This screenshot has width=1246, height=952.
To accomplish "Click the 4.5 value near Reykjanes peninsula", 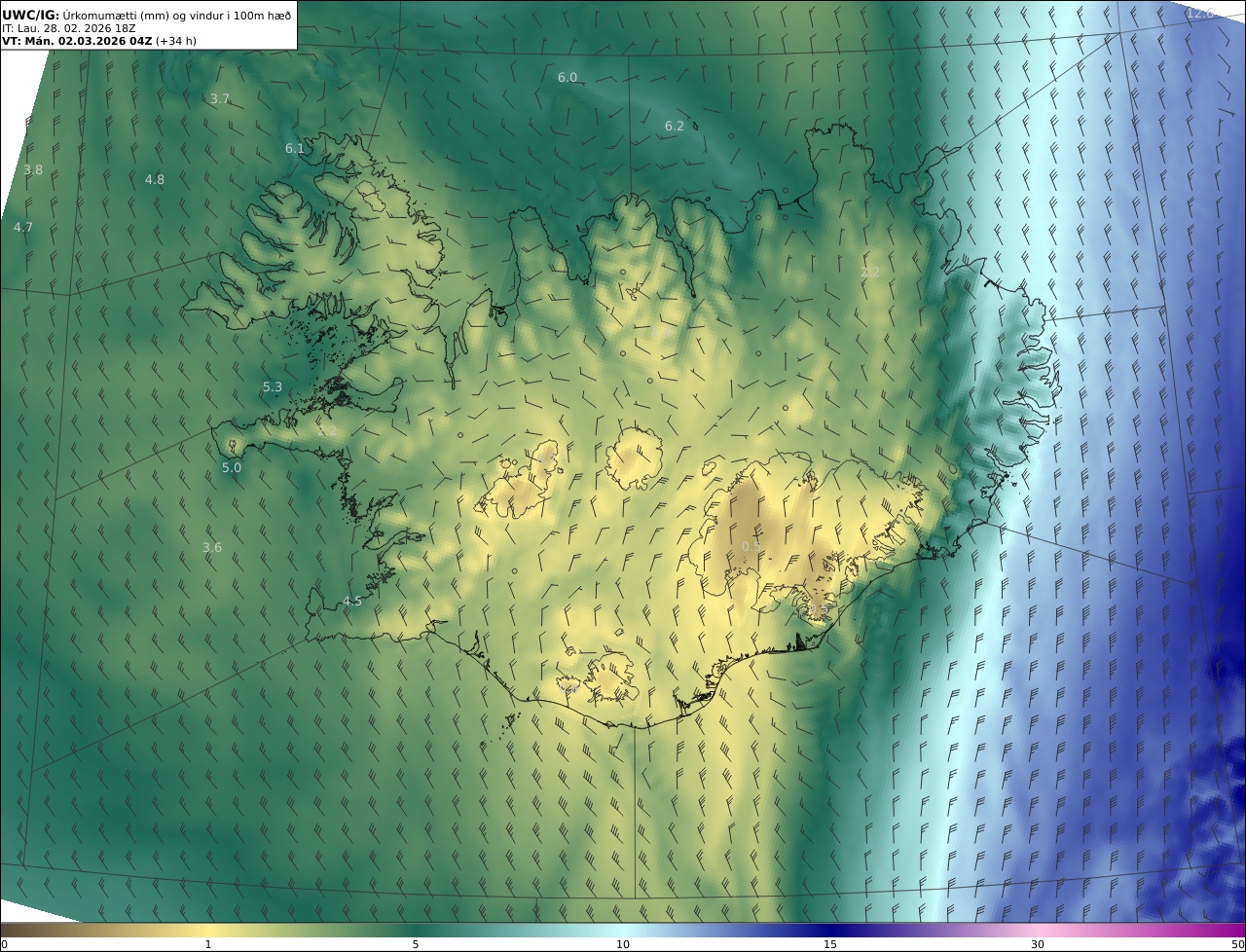I will (x=352, y=602).
